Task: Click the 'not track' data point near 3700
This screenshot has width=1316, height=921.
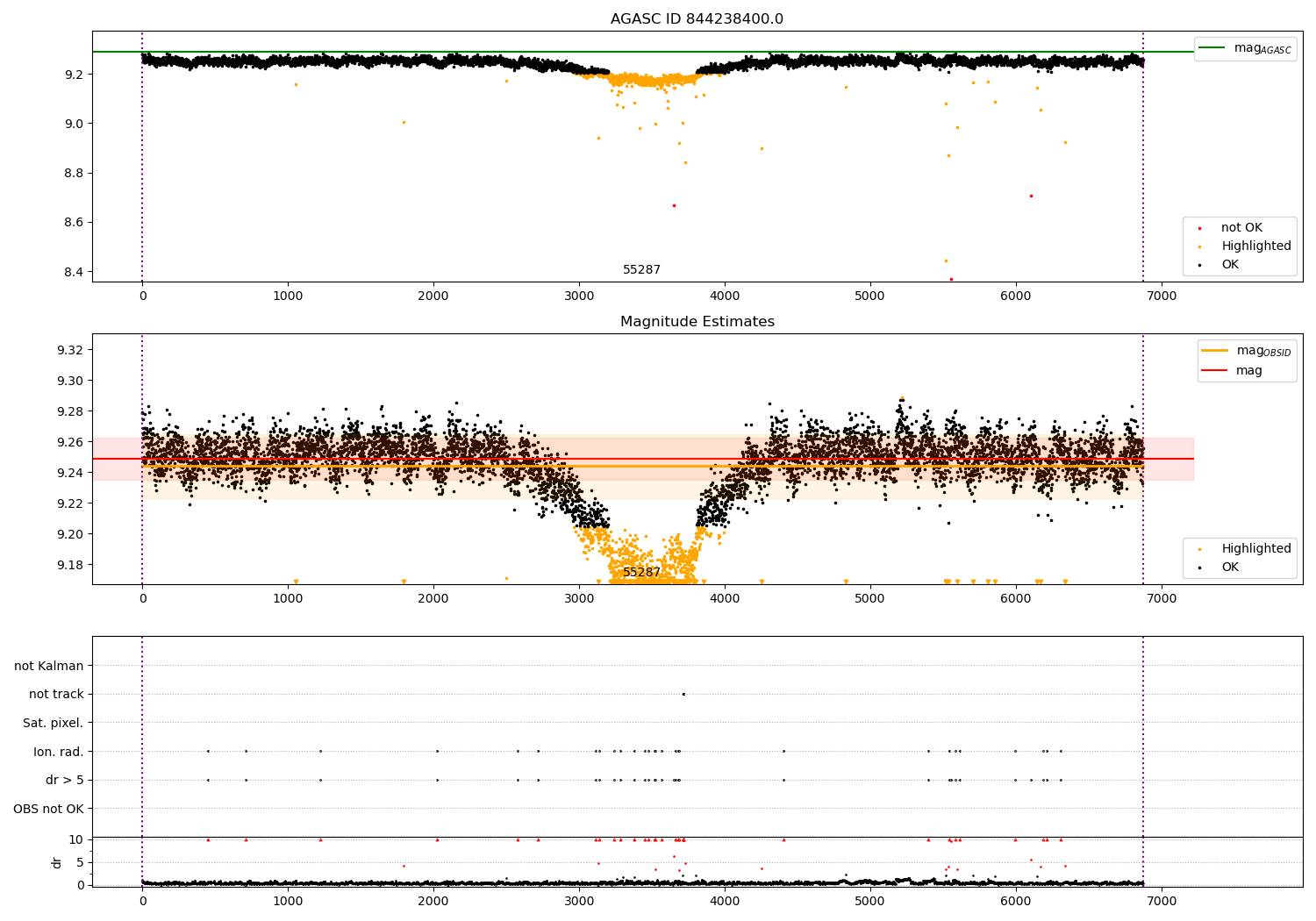Action: point(683,694)
